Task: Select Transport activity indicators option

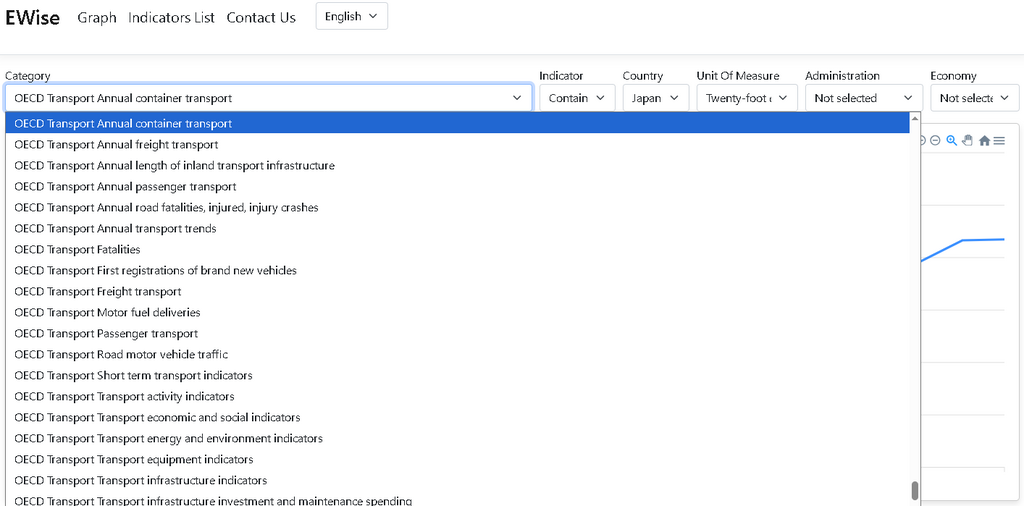Action: [x=457, y=396]
